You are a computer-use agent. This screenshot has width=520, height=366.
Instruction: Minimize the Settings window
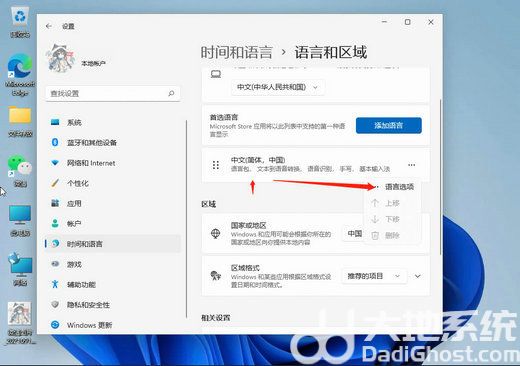384,22
